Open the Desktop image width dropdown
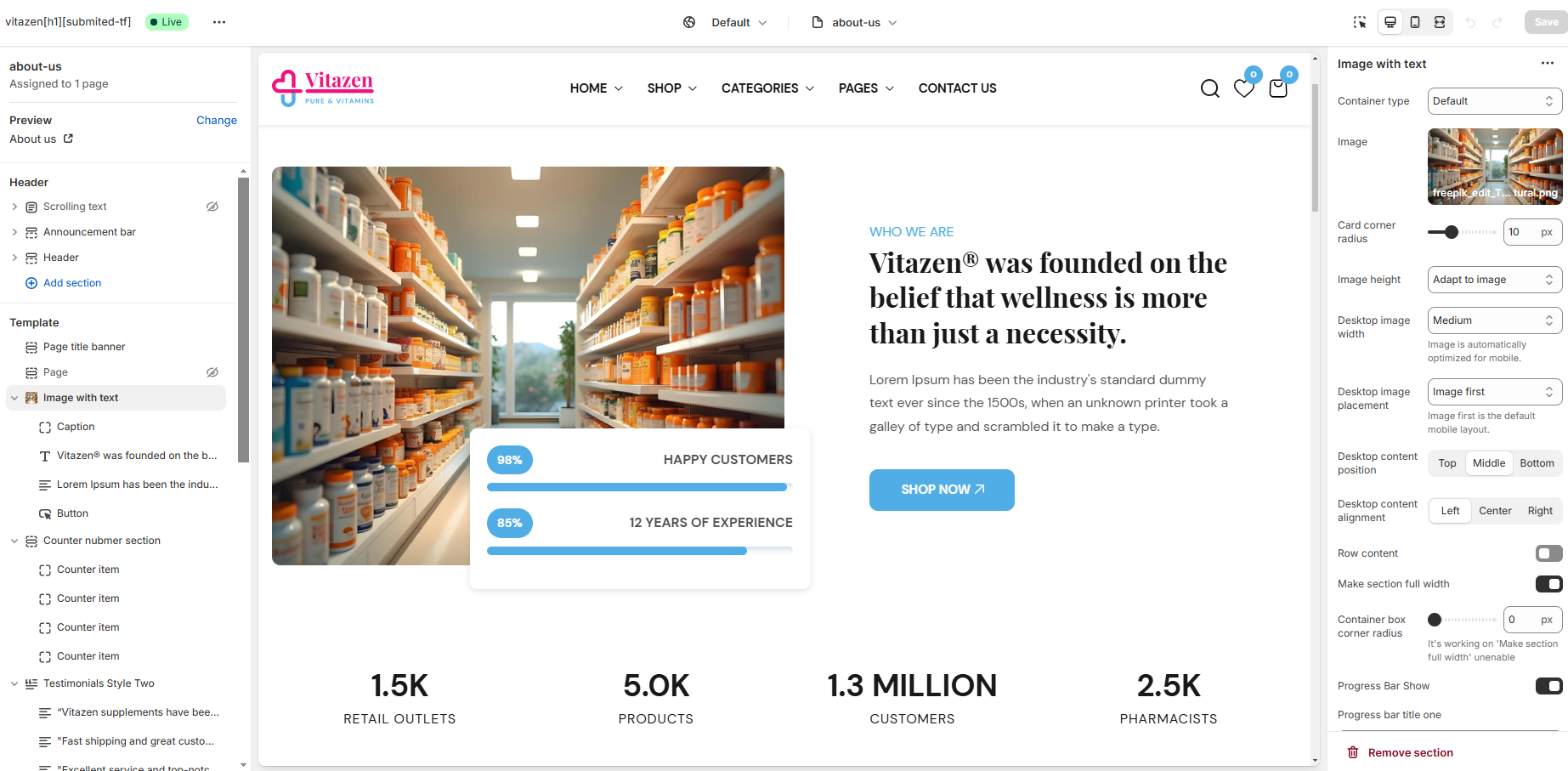 [1495, 320]
